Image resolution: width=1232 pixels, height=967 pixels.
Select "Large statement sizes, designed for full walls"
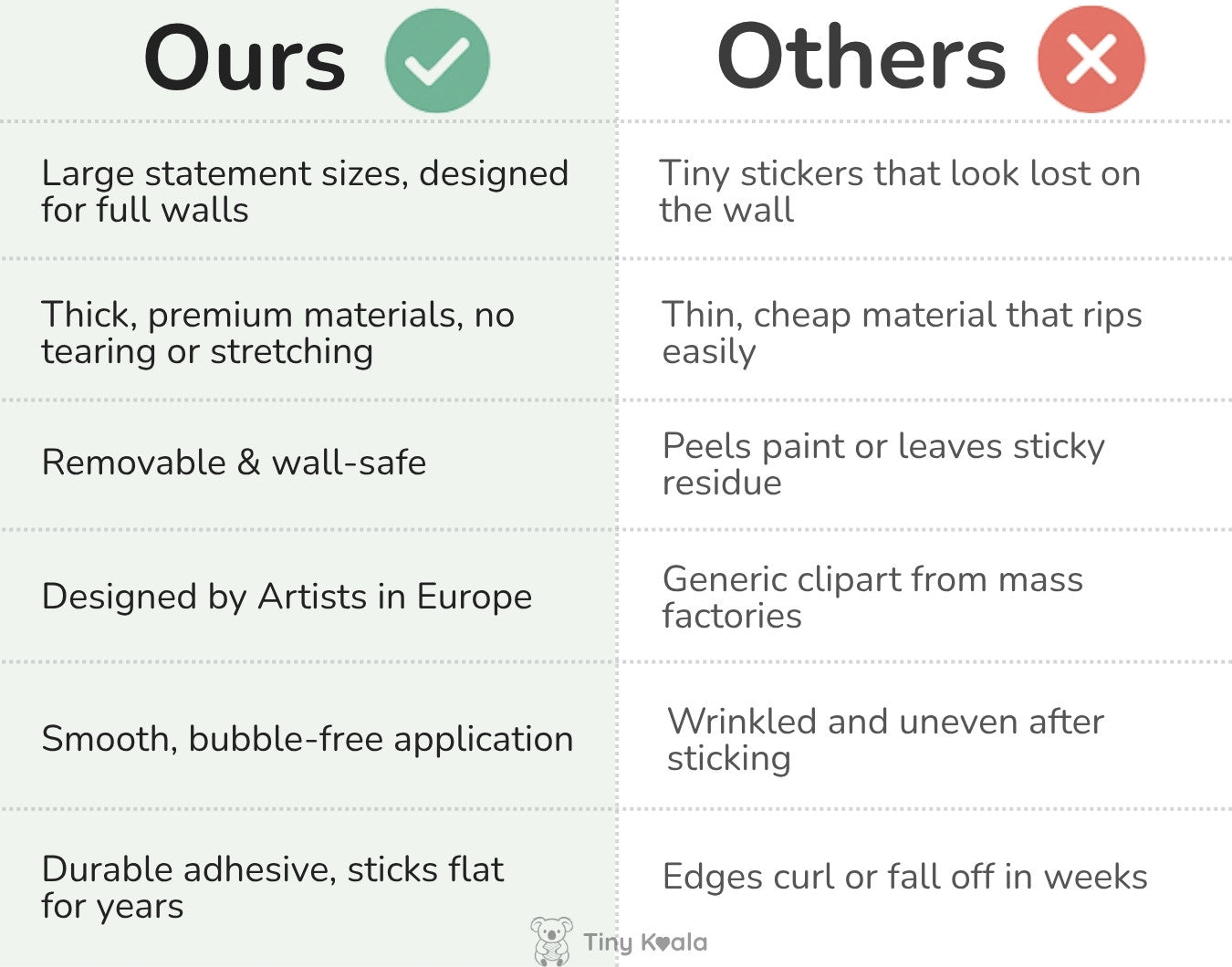pyautogui.click(x=304, y=192)
